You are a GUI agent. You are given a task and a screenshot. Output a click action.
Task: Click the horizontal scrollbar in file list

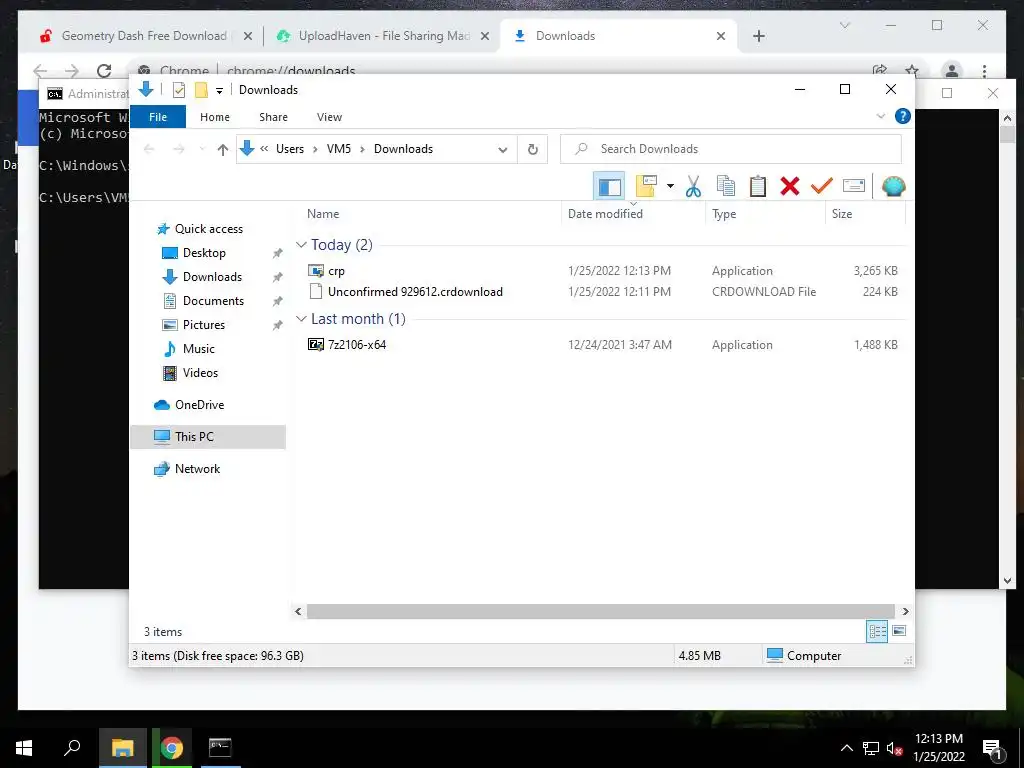pos(600,611)
